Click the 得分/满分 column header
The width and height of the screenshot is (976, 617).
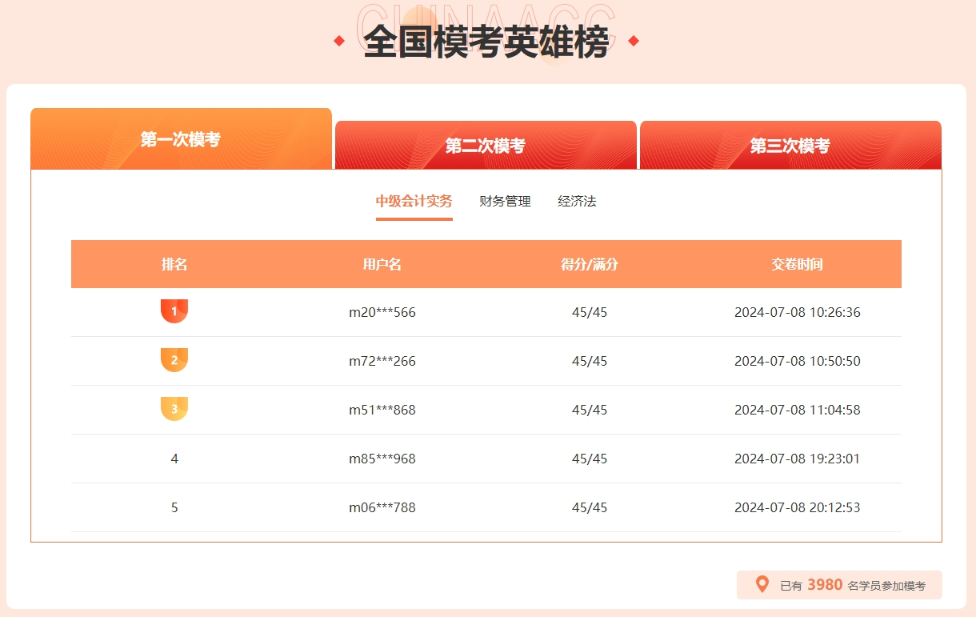tap(588, 264)
